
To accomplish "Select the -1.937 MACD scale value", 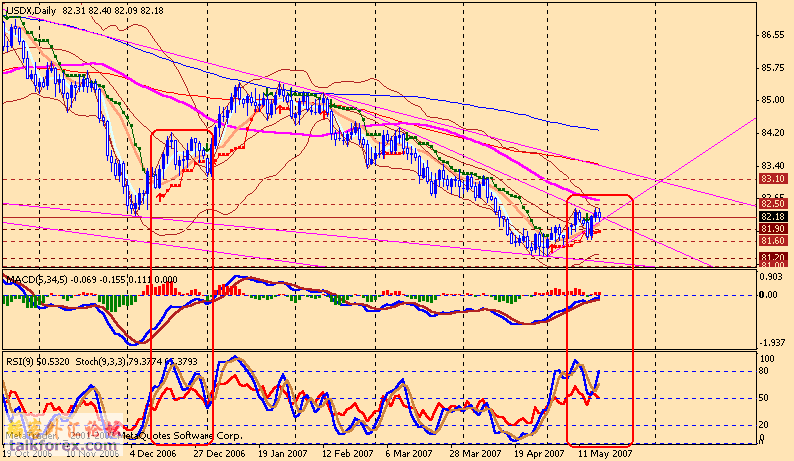I will [x=772, y=343].
